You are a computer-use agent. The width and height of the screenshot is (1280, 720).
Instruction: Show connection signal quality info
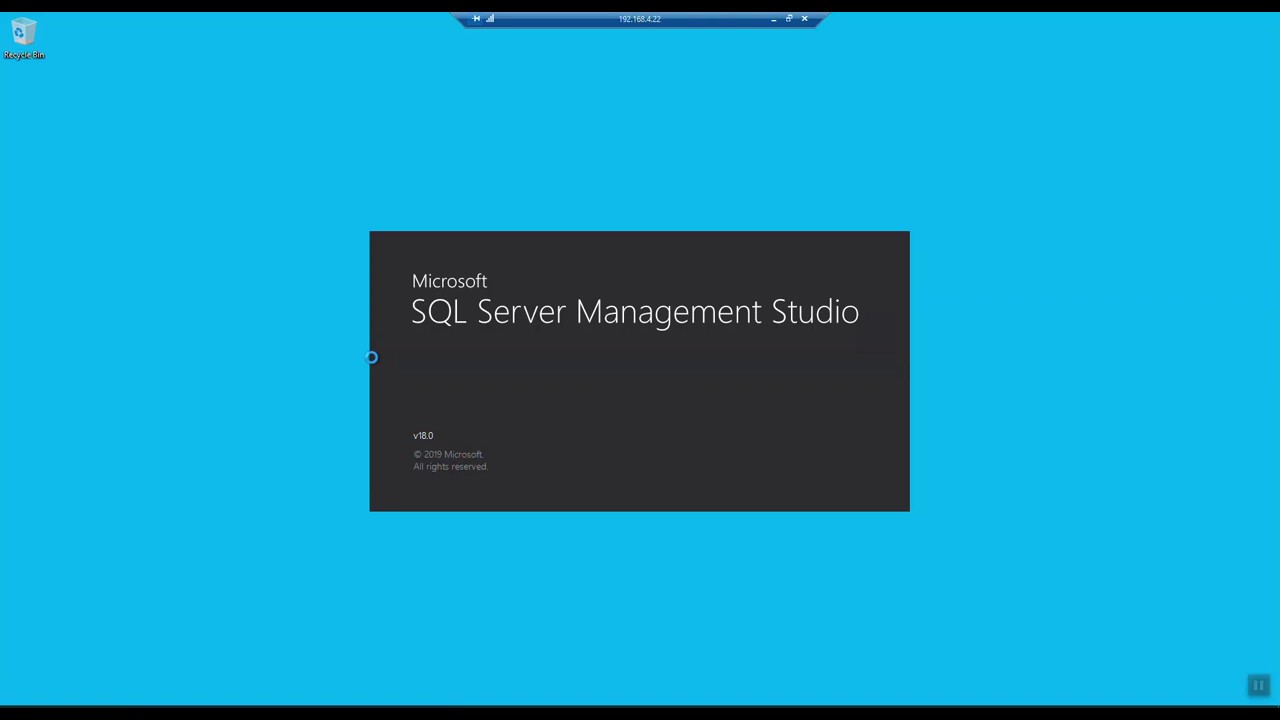[x=490, y=19]
